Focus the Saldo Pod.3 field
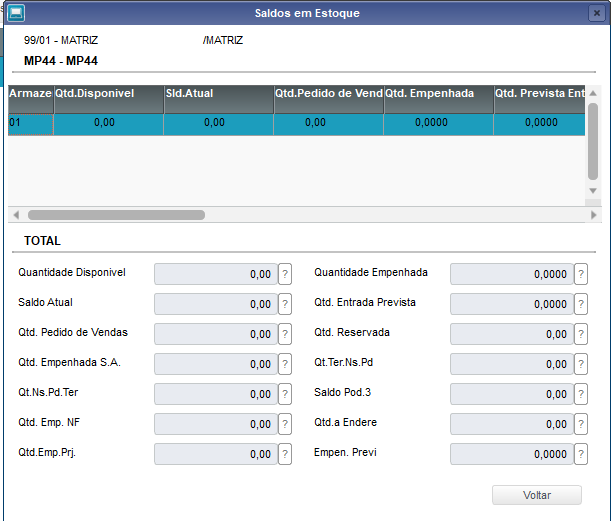 512,394
